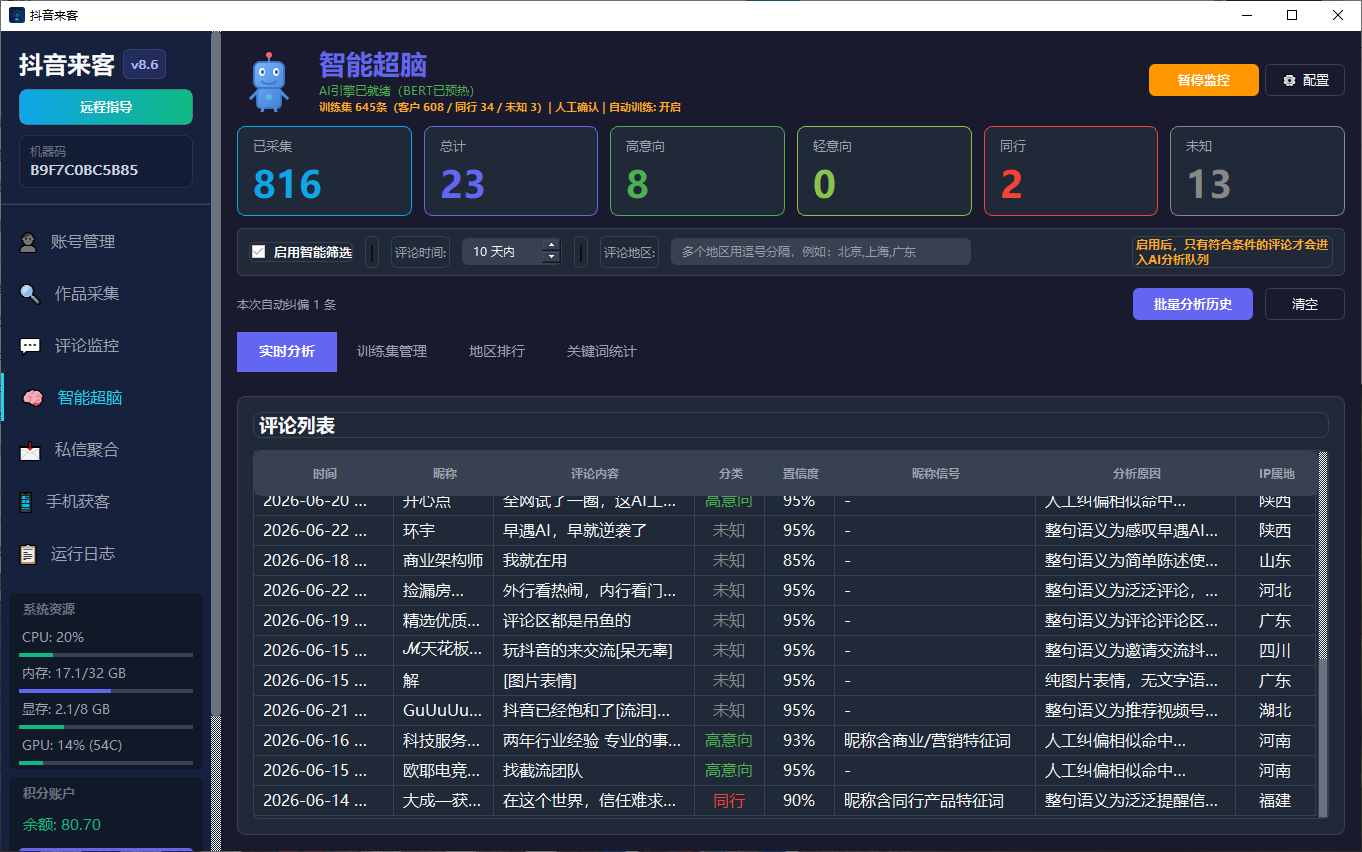Select the GuUuUu nickname cell

pos(444,711)
